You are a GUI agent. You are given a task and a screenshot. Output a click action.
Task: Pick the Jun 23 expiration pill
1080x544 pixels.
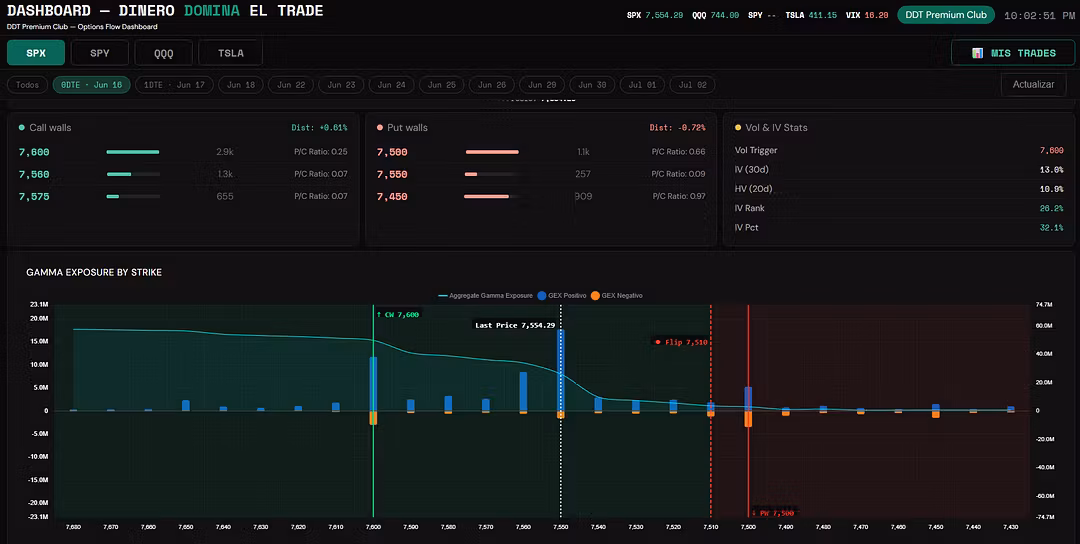[x=342, y=85]
